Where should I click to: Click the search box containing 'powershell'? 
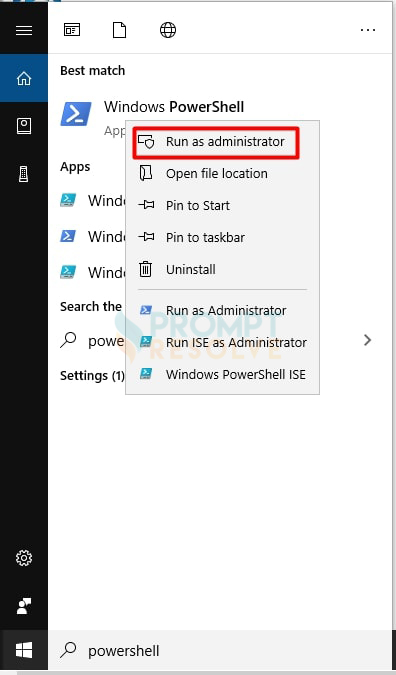pos(222,650)
